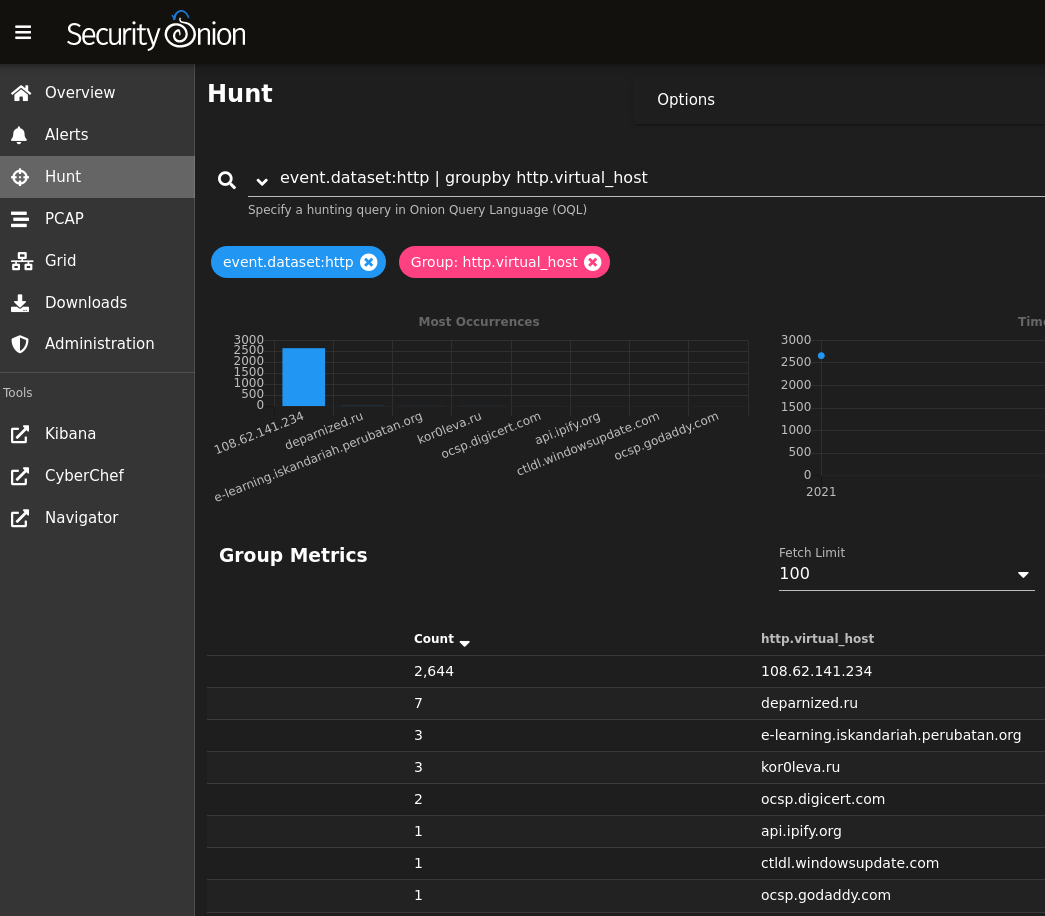The height and width of the screenshot is (916, 1045).
Task: Click the Group Metrics heading
Action: pos(293,555)
